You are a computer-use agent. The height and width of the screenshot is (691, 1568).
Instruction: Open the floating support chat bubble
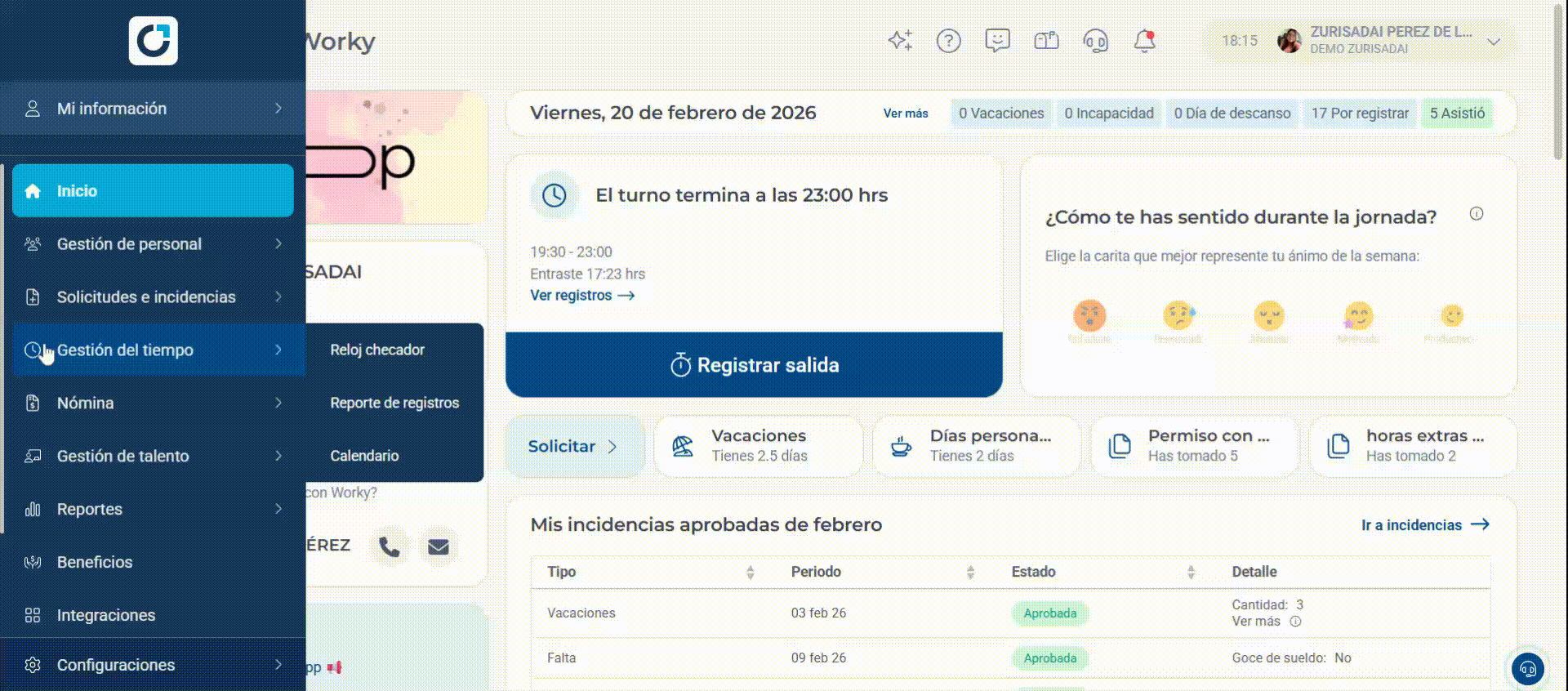point(1527,670)
